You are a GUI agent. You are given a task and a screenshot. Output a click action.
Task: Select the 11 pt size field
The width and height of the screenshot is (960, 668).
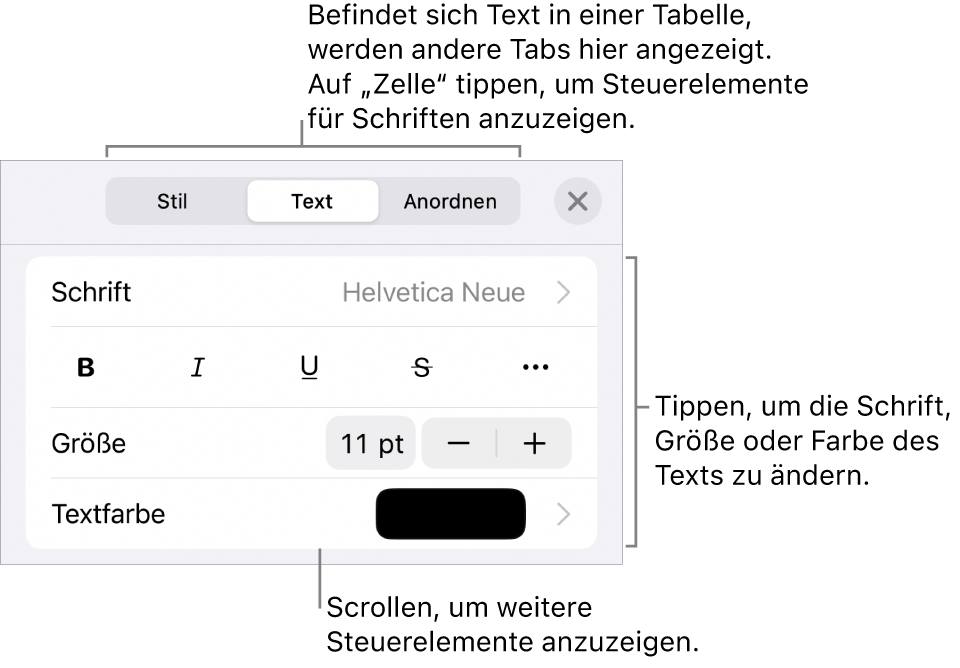coord(371,443)
